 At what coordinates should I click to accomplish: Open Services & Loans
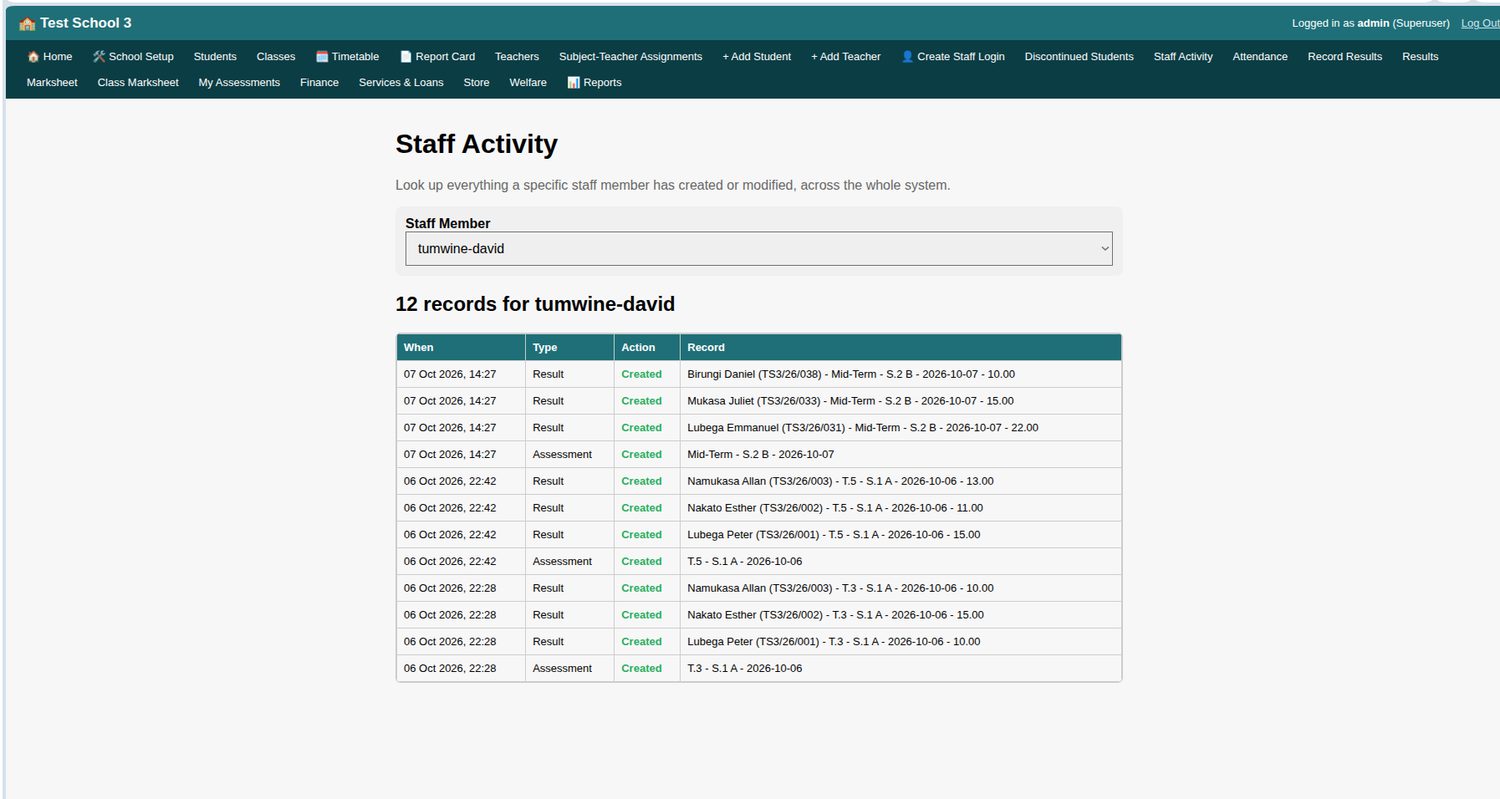401,83
